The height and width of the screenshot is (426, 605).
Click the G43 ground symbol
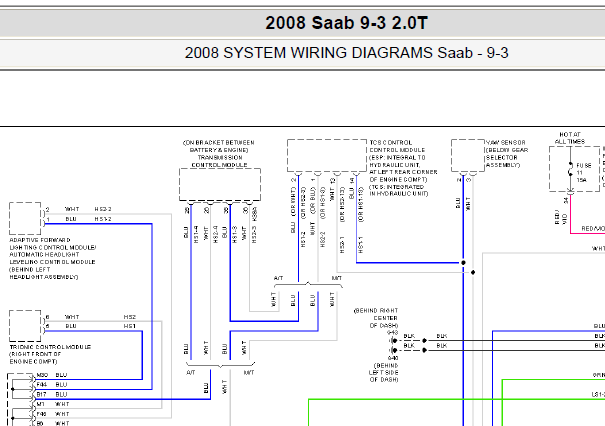pos(393,340)
